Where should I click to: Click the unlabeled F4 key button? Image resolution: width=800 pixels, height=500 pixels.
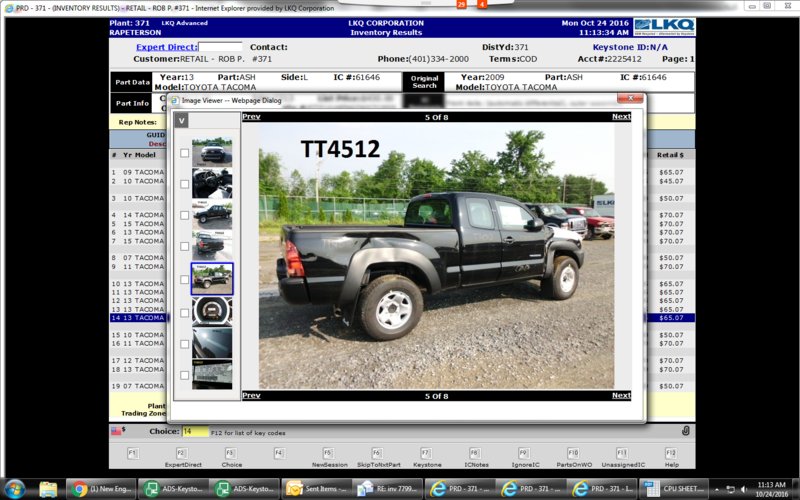279,453
